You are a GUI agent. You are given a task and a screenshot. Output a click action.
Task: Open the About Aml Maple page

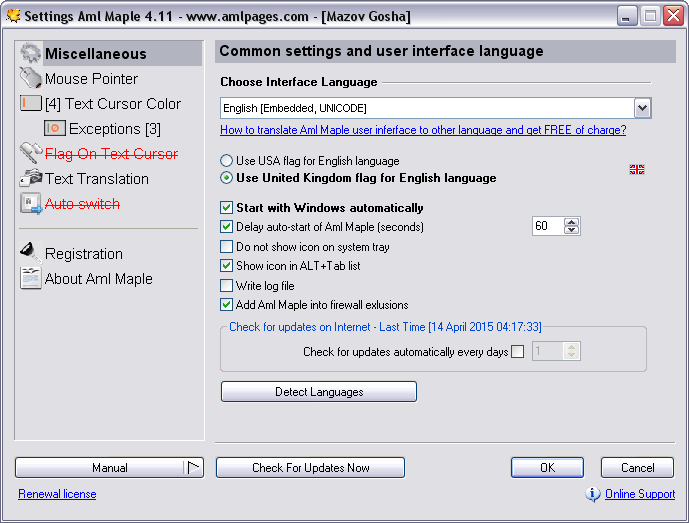98,279
